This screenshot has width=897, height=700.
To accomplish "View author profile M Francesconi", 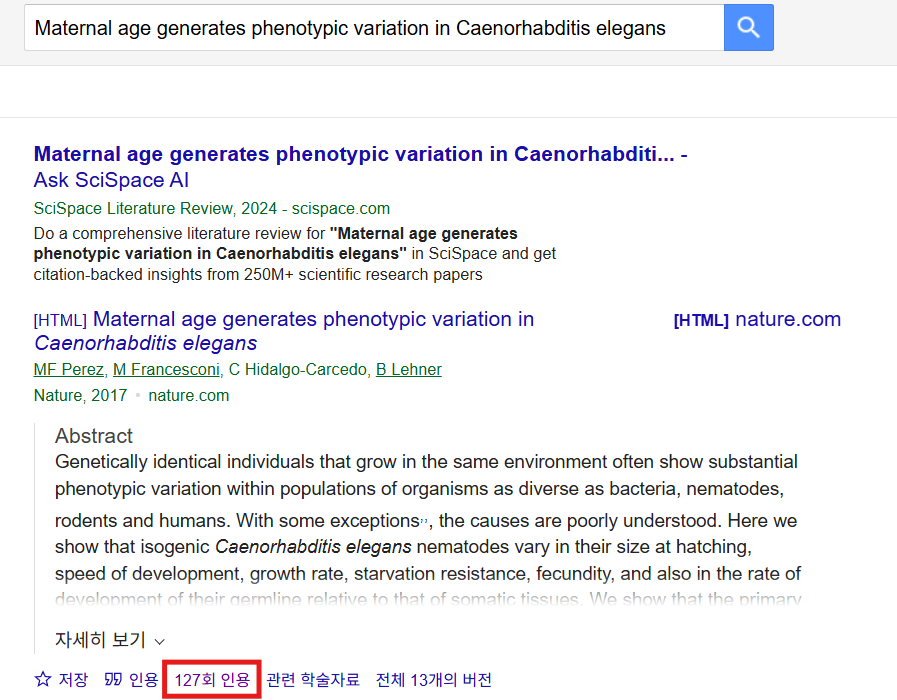I will (x=166, y=369).
